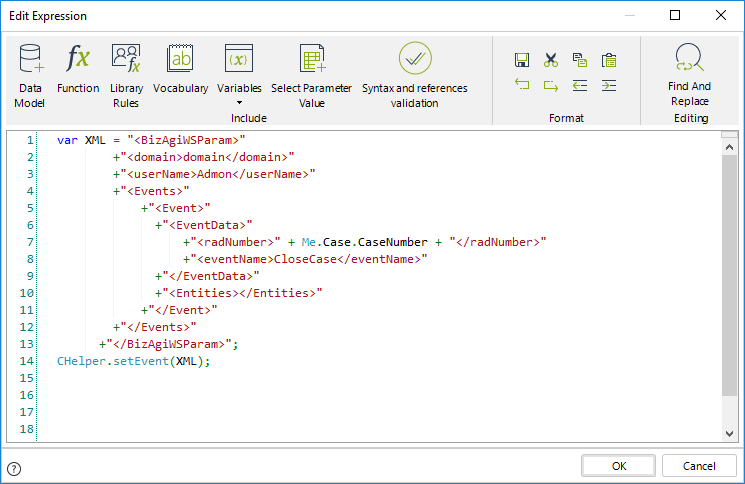
Task: Increase indent of selected lines
Action: (609, 85)
